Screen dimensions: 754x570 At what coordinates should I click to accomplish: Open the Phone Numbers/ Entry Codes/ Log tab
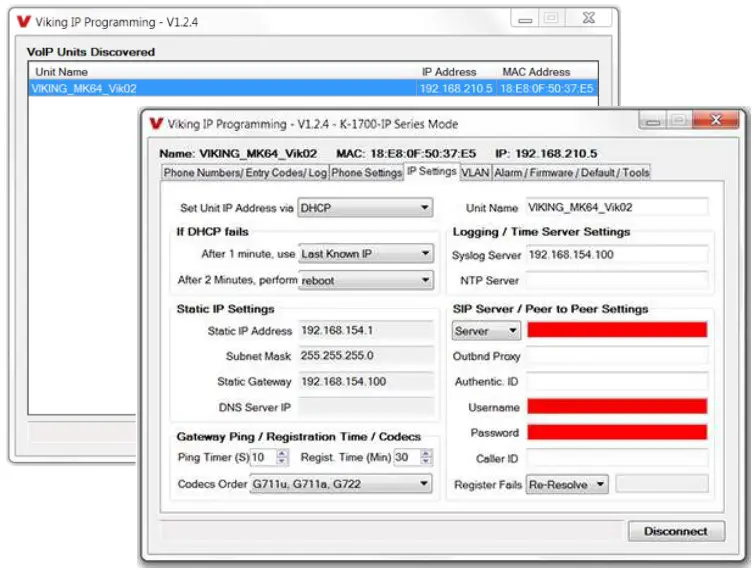[245, 173]
